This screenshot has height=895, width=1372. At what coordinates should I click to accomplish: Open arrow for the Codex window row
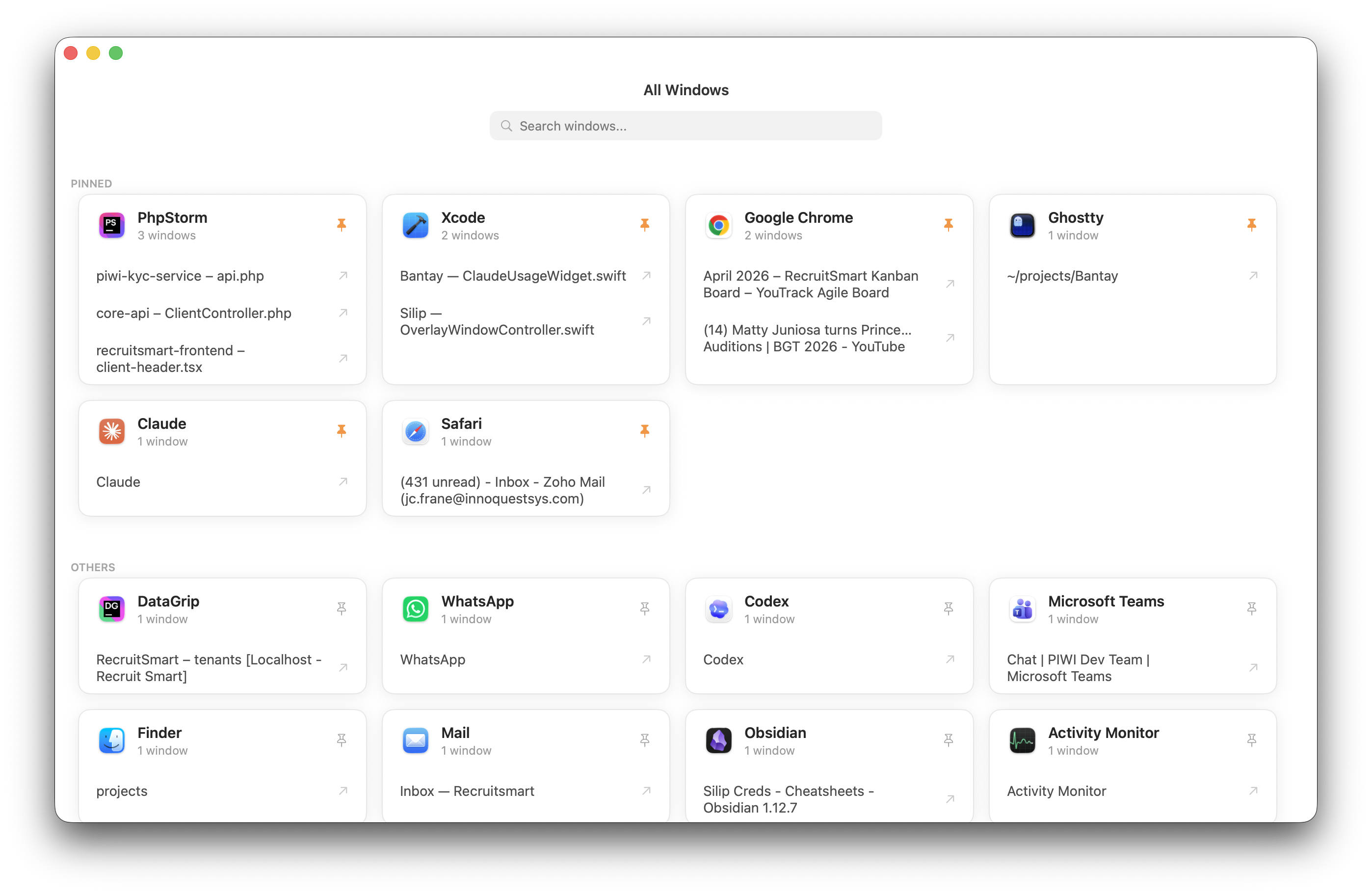tap(950, 659)
